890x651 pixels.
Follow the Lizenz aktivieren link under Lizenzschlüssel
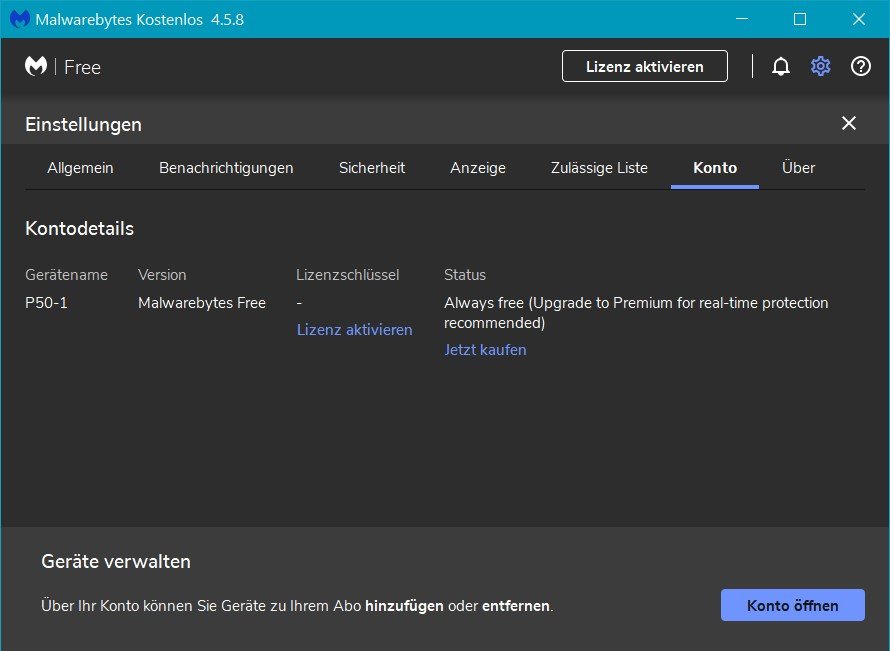click(355, 330)
